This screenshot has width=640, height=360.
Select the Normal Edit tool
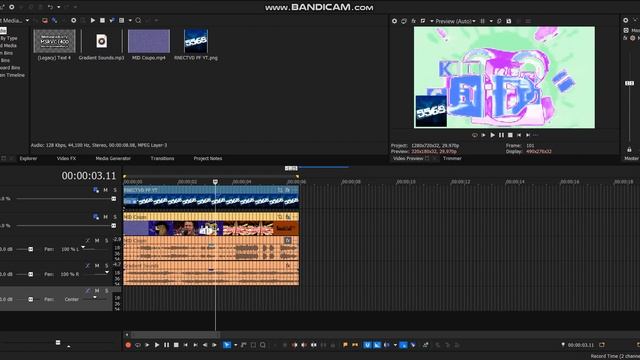point(227,345)
